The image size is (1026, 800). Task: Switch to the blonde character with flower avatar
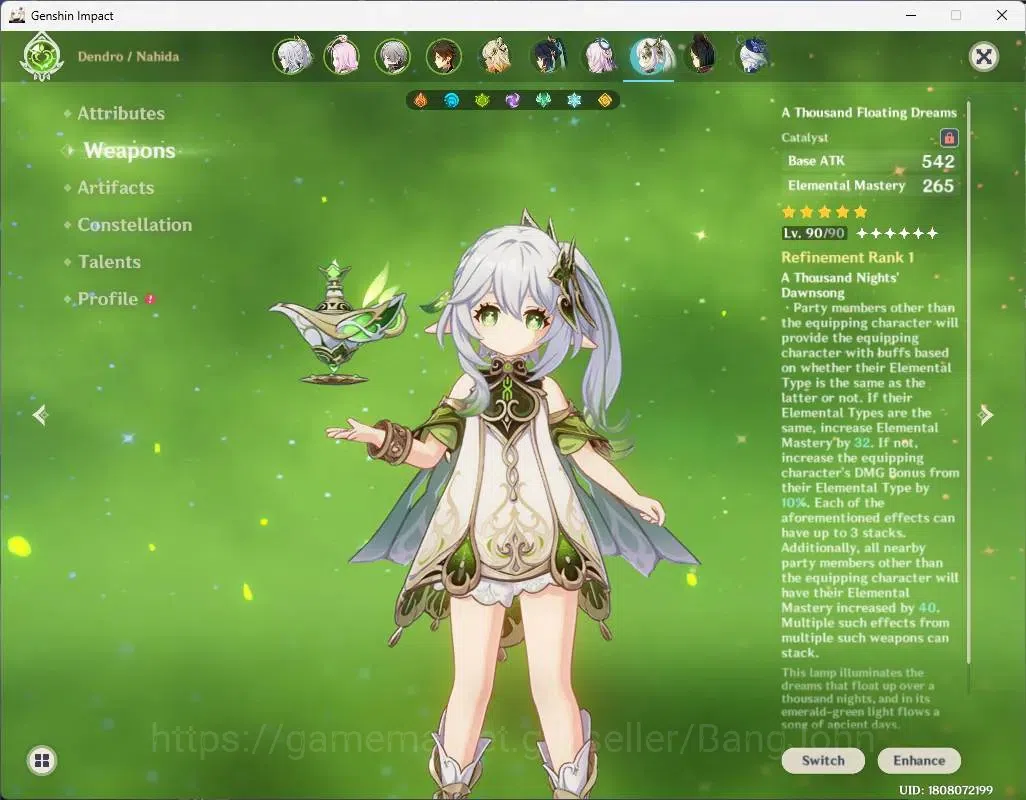point(495,56)
